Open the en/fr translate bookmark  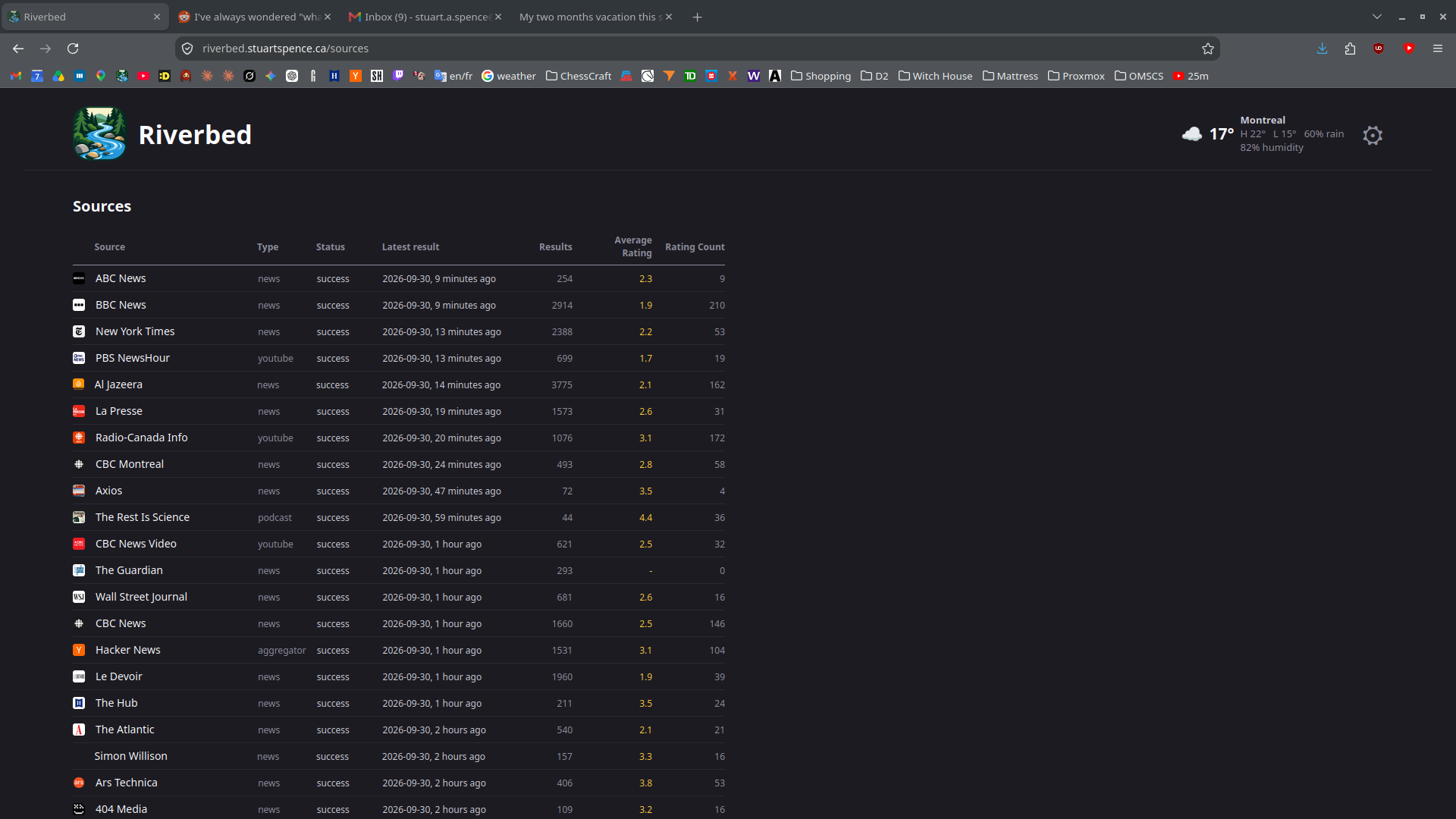[453, 76]
